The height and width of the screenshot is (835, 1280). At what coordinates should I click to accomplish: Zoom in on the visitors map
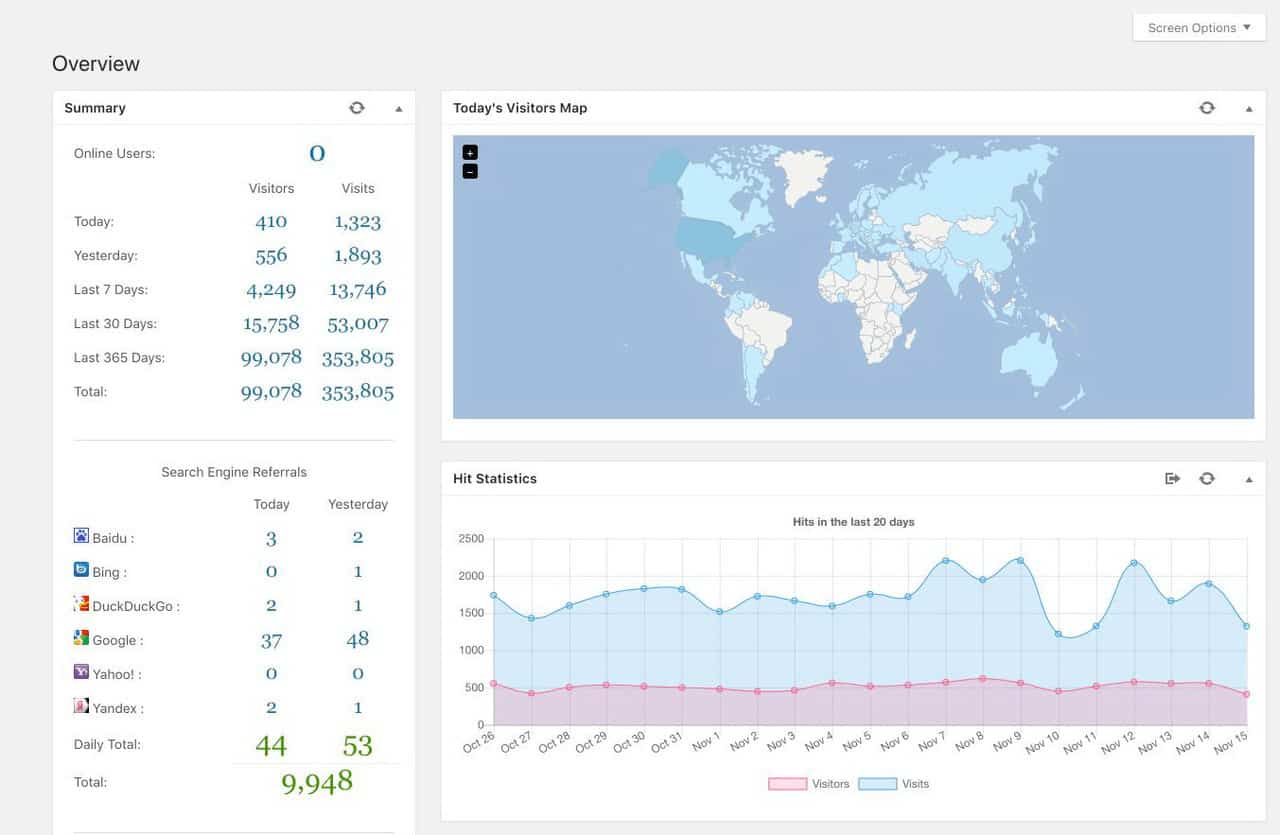pyautogui.click(x=470, y=152)
